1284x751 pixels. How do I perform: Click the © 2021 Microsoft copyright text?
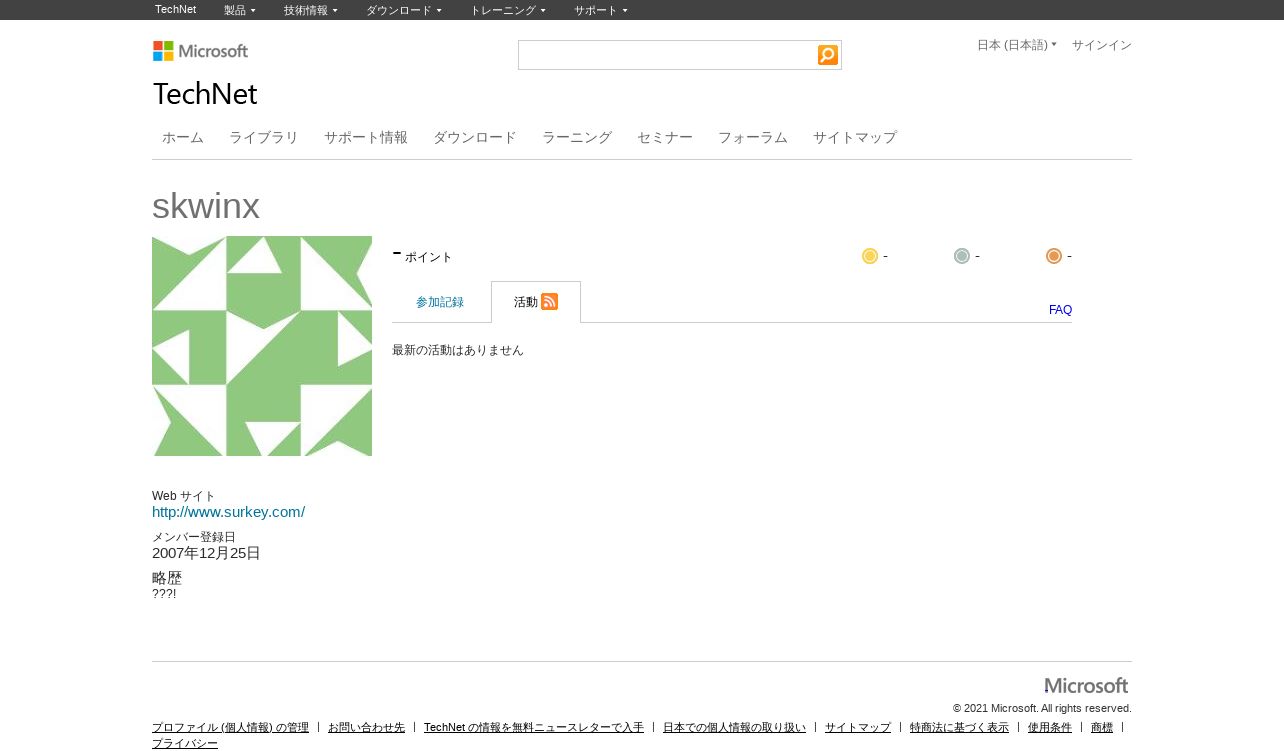coord(1042,708)
